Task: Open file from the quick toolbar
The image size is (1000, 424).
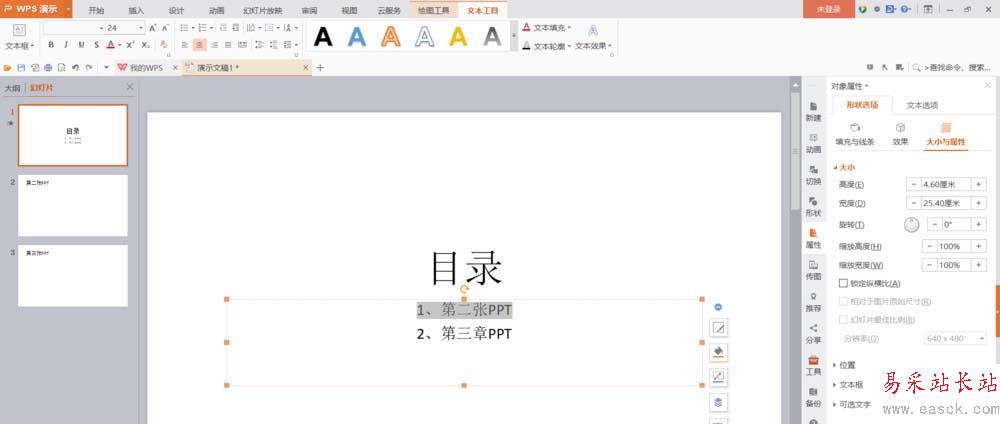Action: point(8,68)
